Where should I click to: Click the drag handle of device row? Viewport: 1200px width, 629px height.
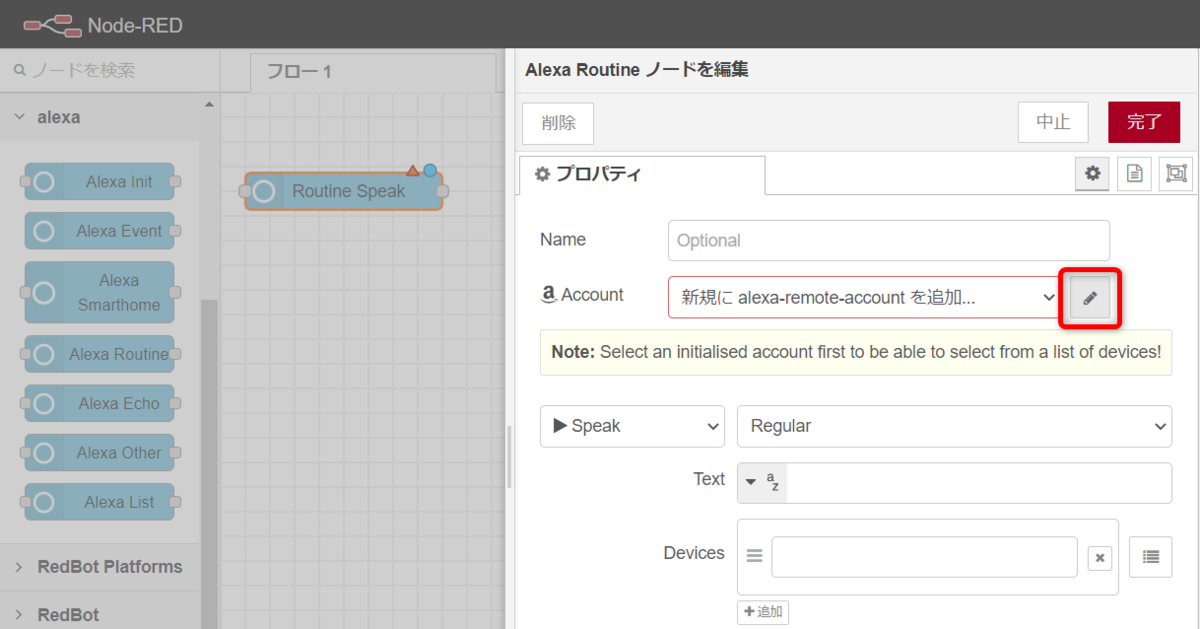tap(754, 556)
